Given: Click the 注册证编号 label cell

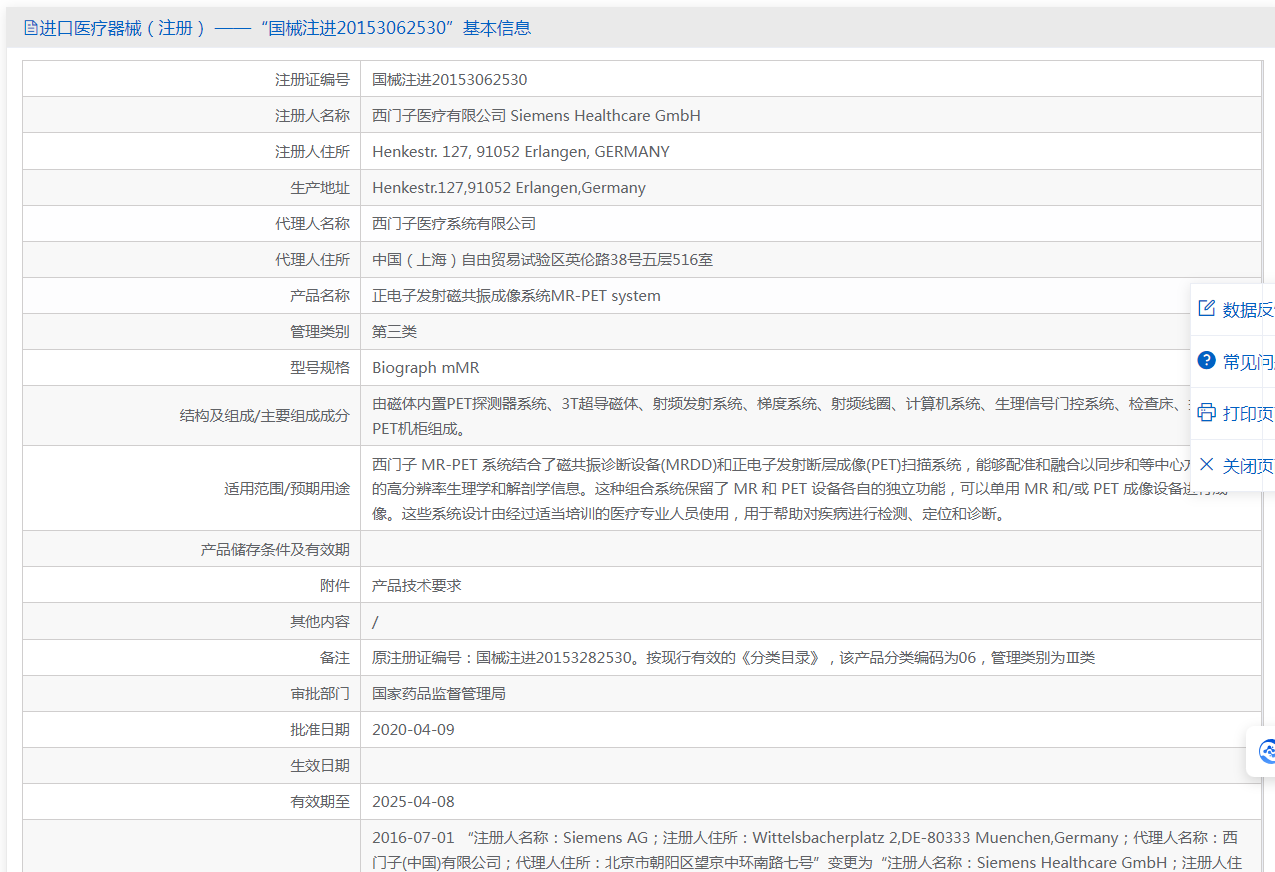Looking at the screenshot, I should point(192,79).
